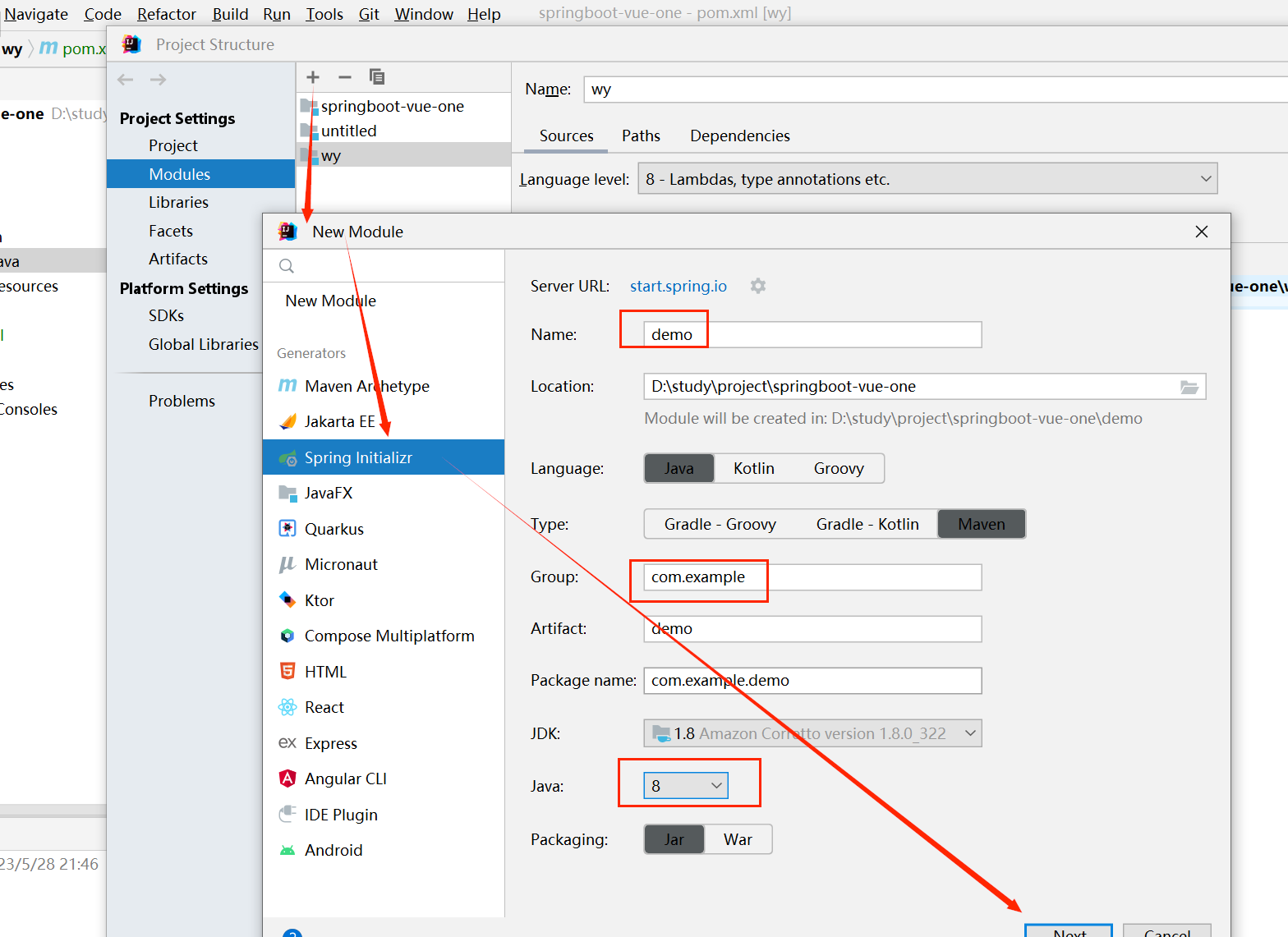Viewport: 1288px width, 937px height.
Task: Click the copy module icon
Action: point(377,76)
